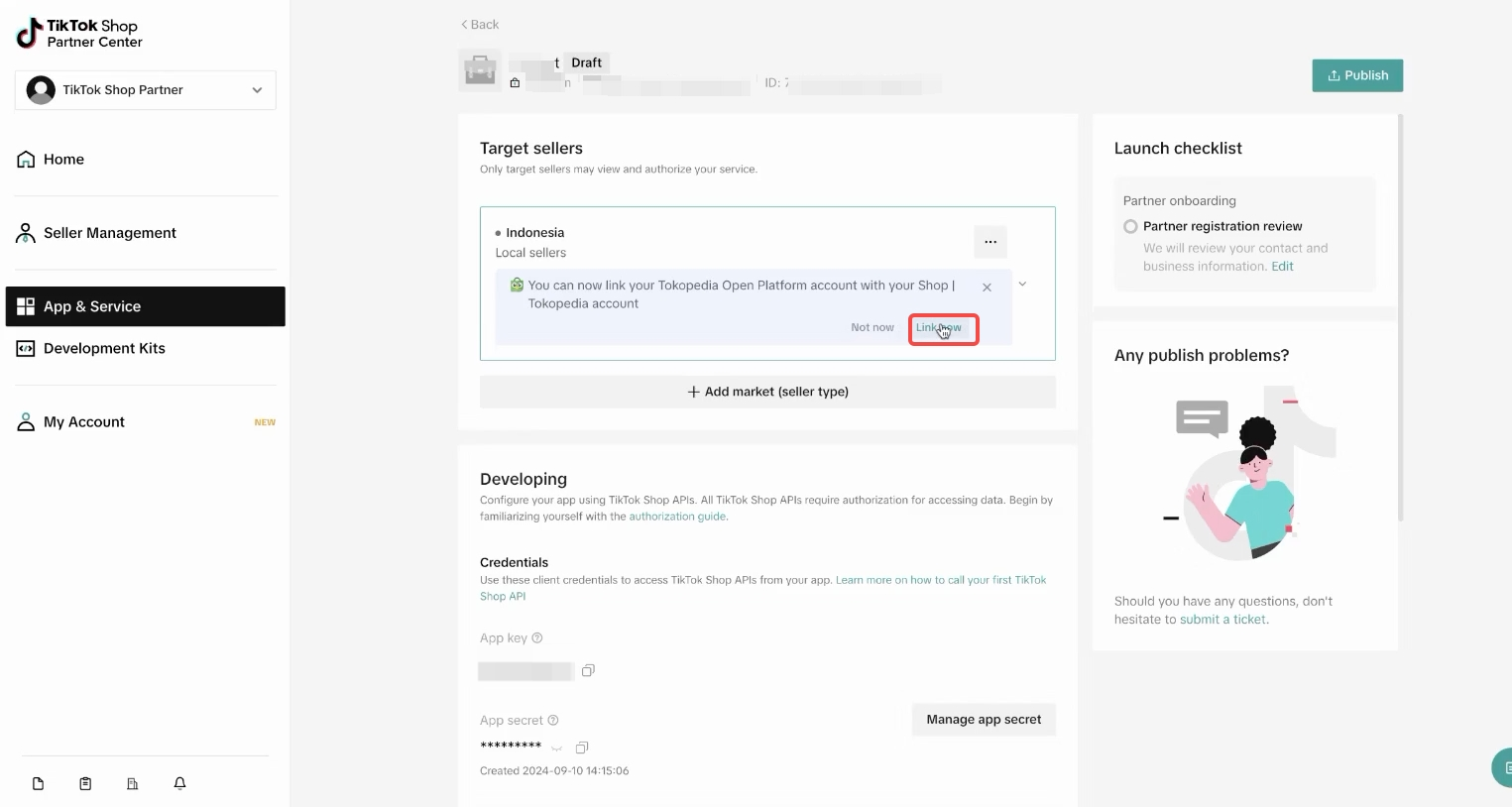The image size is (1512, 807).
Task: Show App key help tooltip icon
Action: click(537, 638)
